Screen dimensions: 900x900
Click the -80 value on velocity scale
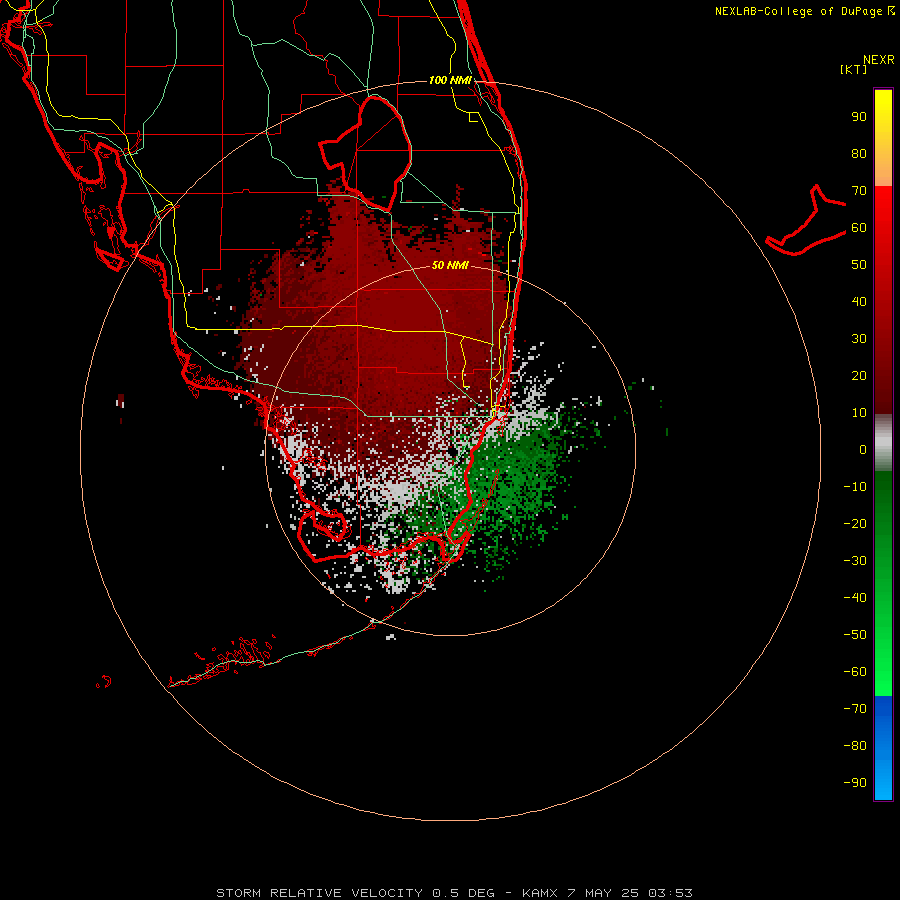[855, 746]
